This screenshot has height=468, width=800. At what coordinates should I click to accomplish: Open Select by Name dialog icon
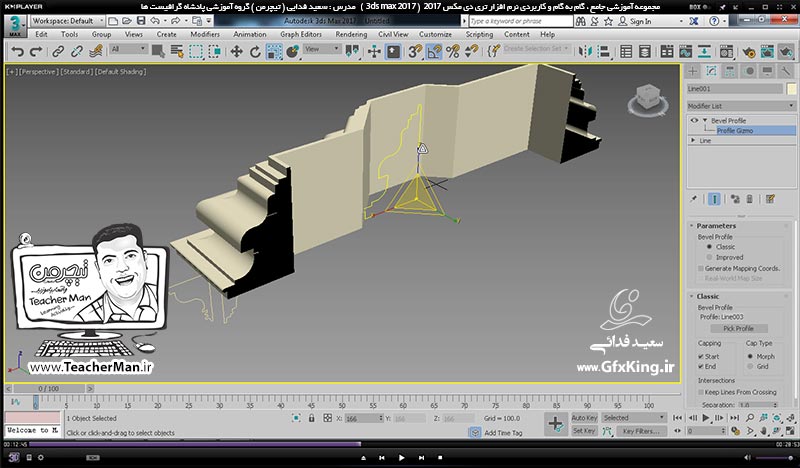(177, 52)
